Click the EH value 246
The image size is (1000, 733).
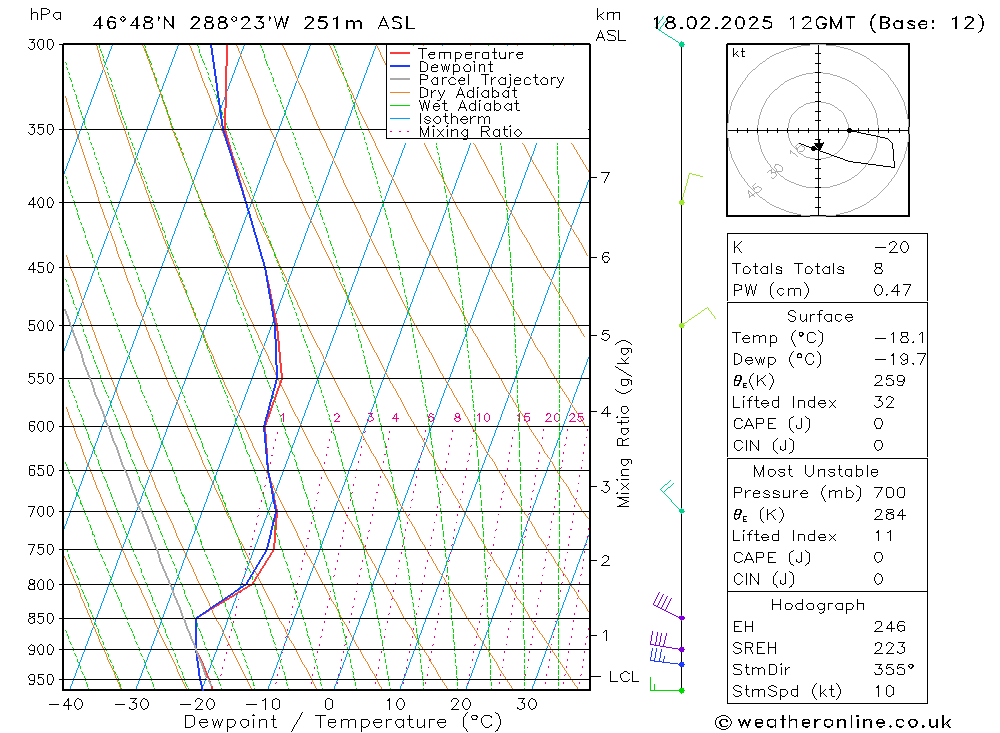890,627
